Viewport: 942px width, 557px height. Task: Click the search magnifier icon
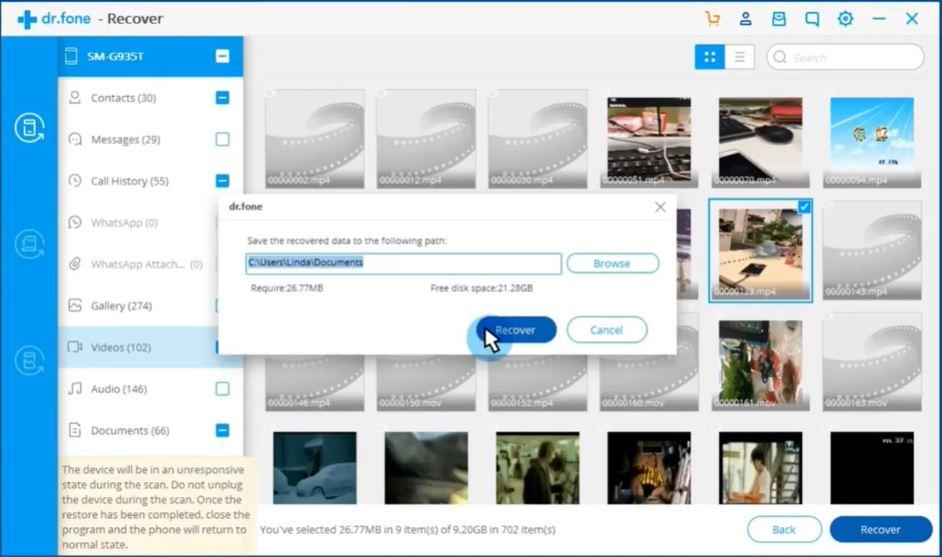pyautogui.click(x=780, y=57)
